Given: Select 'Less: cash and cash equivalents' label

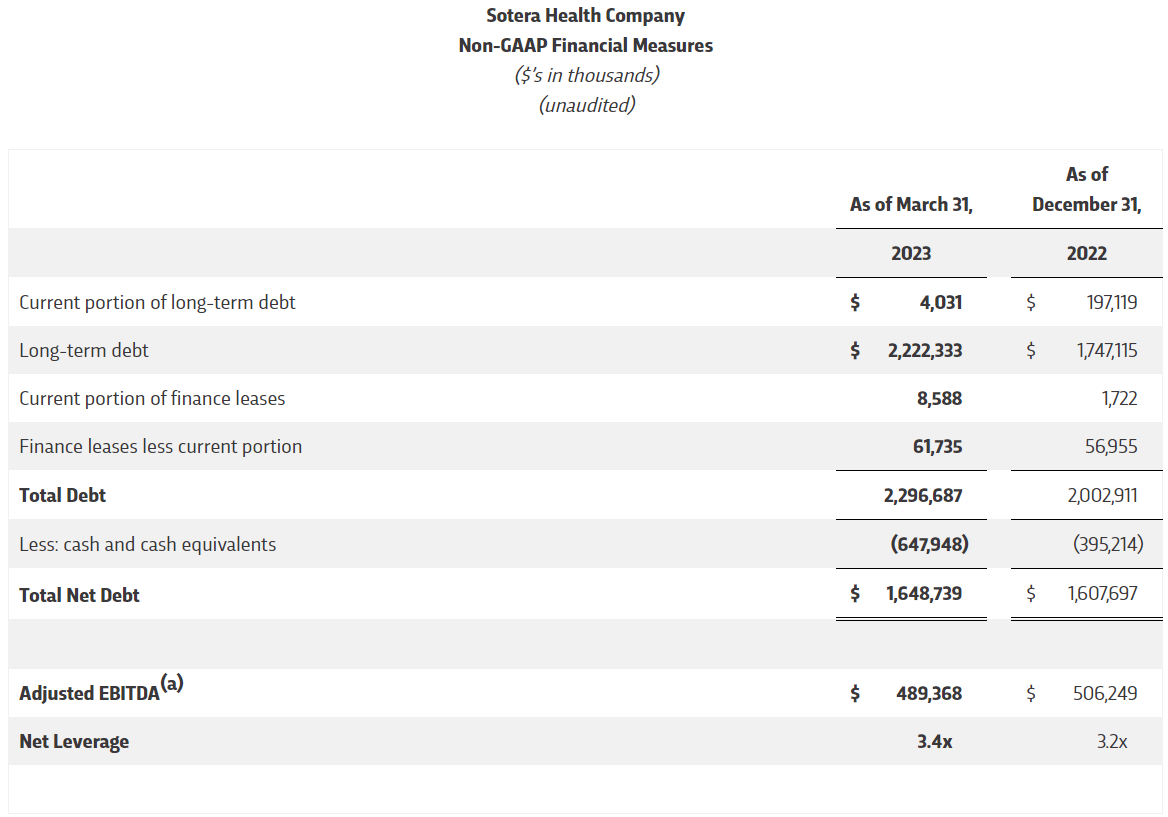Looking at the screenshot, I should [x=147, y=544].
